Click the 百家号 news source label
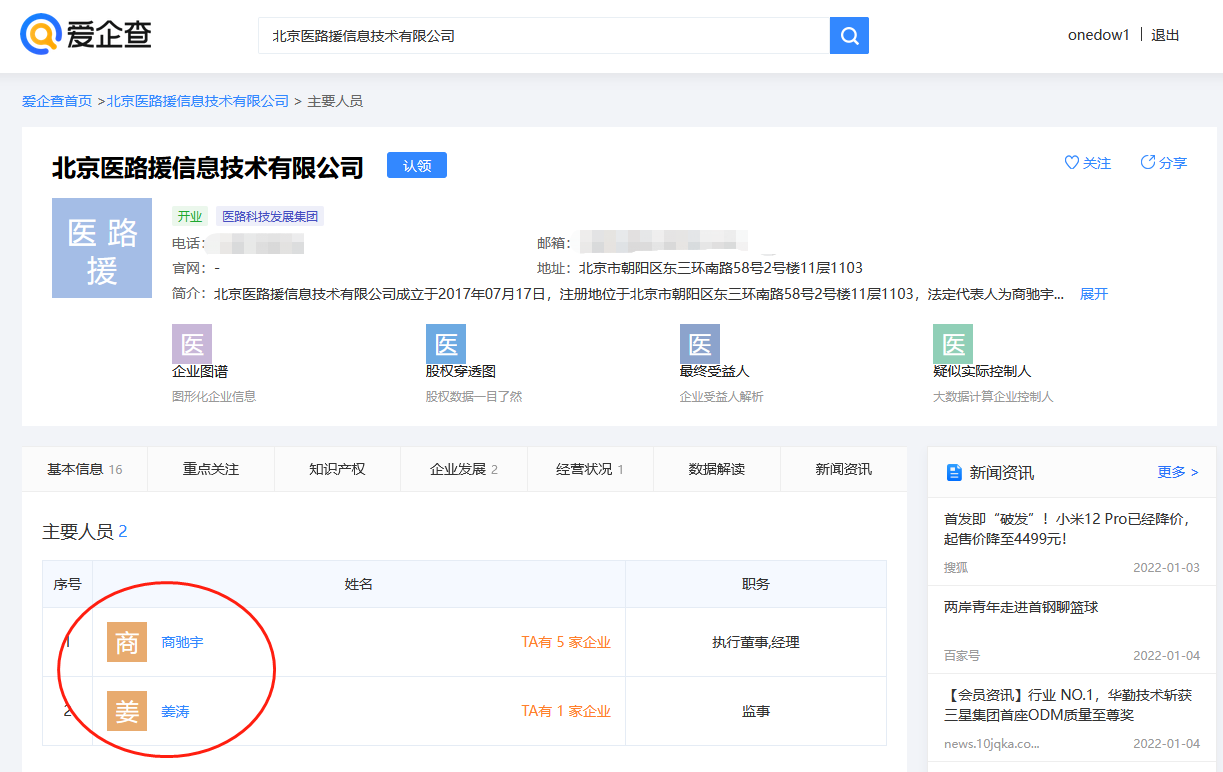 pyautogui.click(x=962, y=656)
